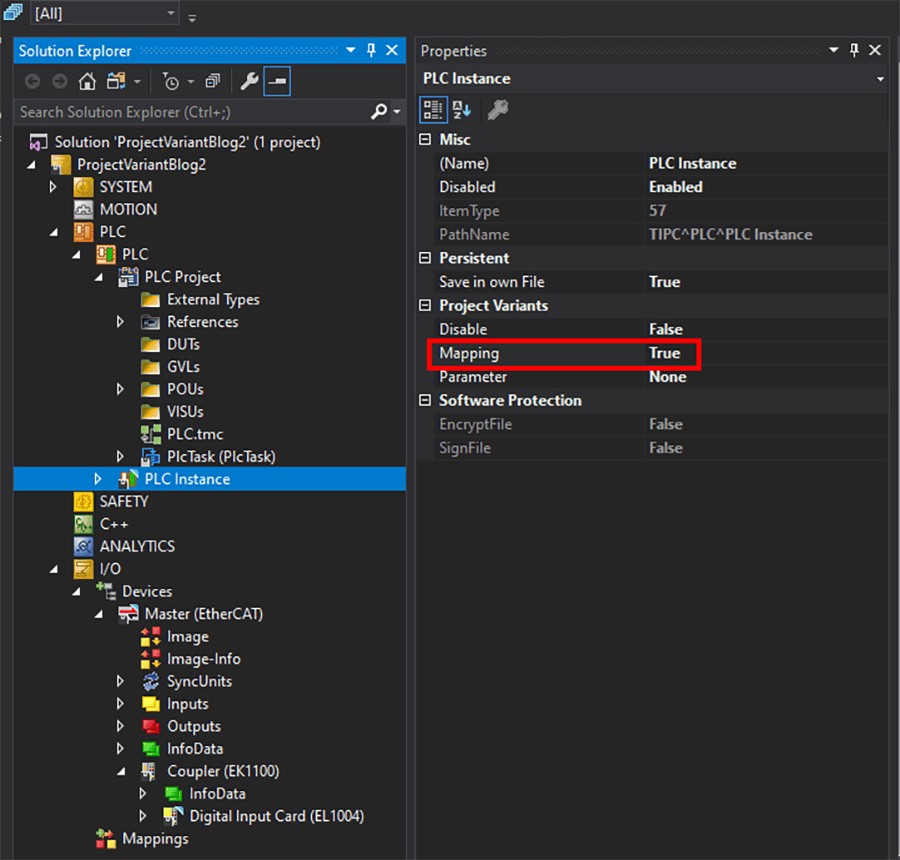This screenshot has width=900, height=860.
Task: Select the Inputs node under Master
Action: [x=188, y=704]
